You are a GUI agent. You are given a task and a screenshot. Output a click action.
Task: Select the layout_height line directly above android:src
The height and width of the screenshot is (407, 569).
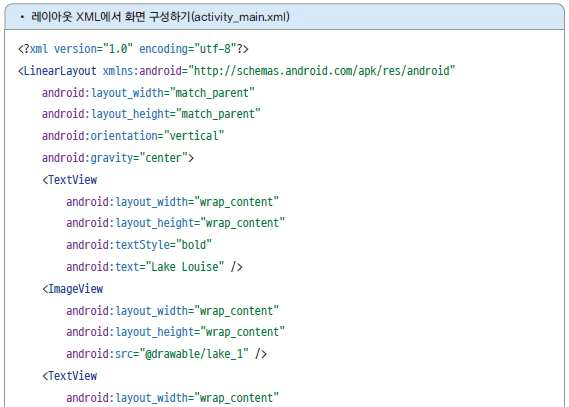(175, 332)
